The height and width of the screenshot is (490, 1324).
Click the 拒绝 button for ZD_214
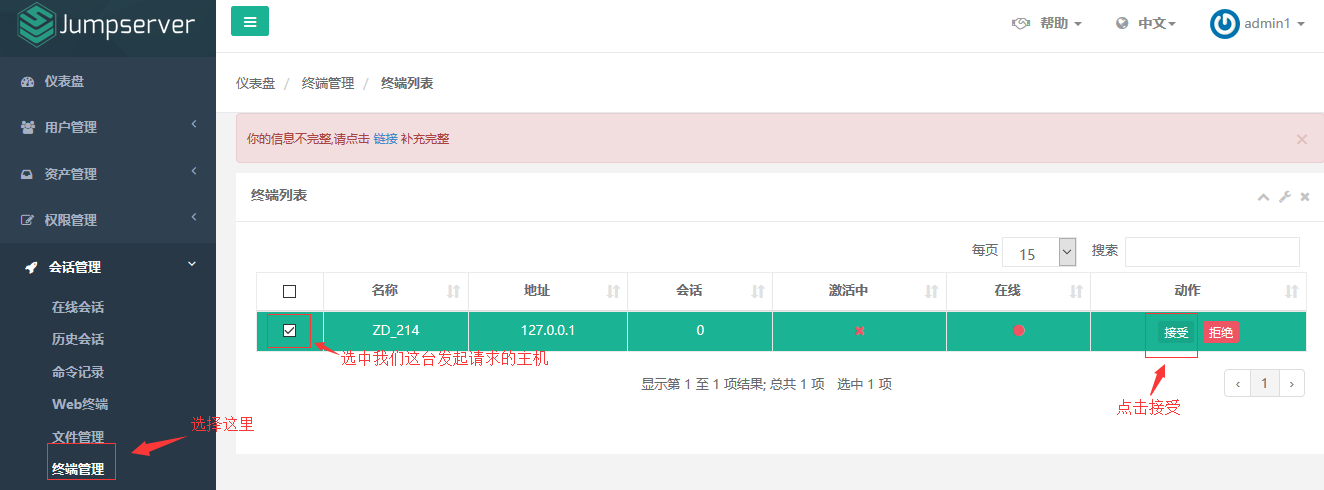(x=1221, y=332)
